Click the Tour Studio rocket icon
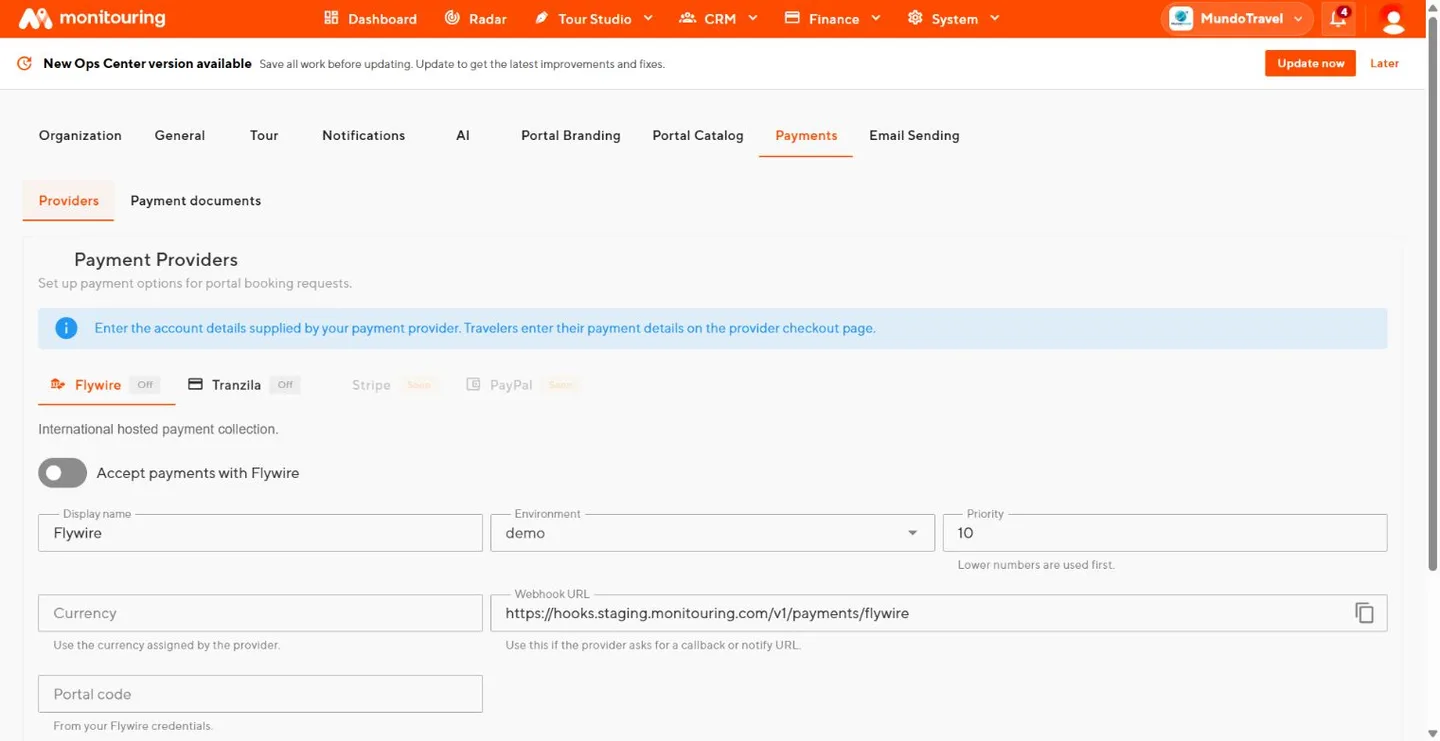1440x741 pixels. pyautogui.click(x=541, y=18)
